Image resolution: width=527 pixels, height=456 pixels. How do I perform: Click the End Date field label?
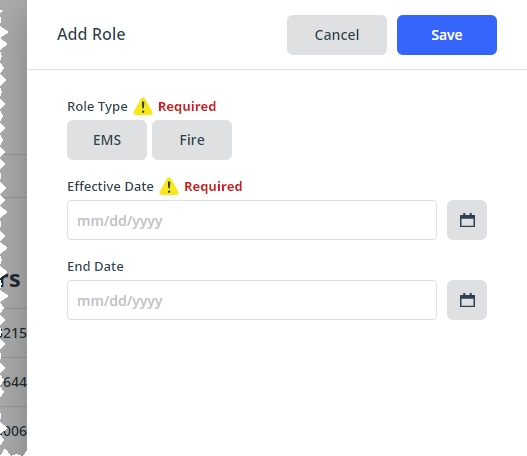click(95, 266)
